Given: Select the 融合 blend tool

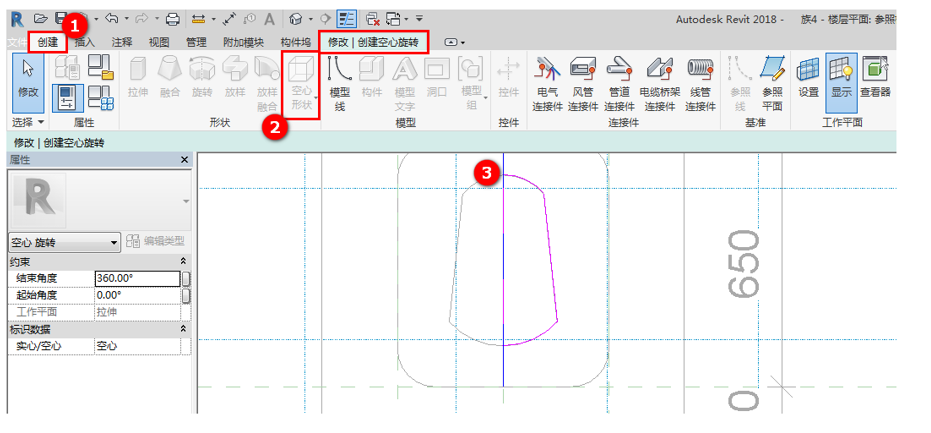Looking at the screenshot, I should (x=170, y=77).
